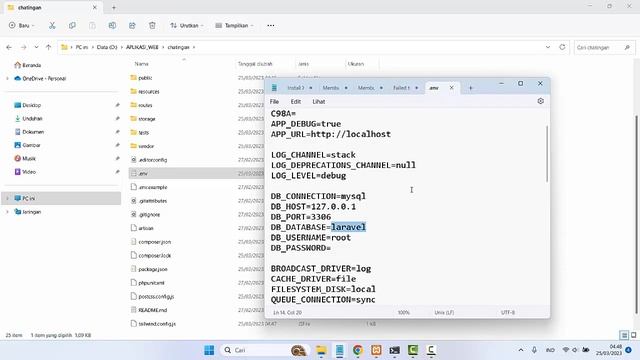Open Notepad File menu
Viewport: 640px width, 360px height.
tap(274, 102)
